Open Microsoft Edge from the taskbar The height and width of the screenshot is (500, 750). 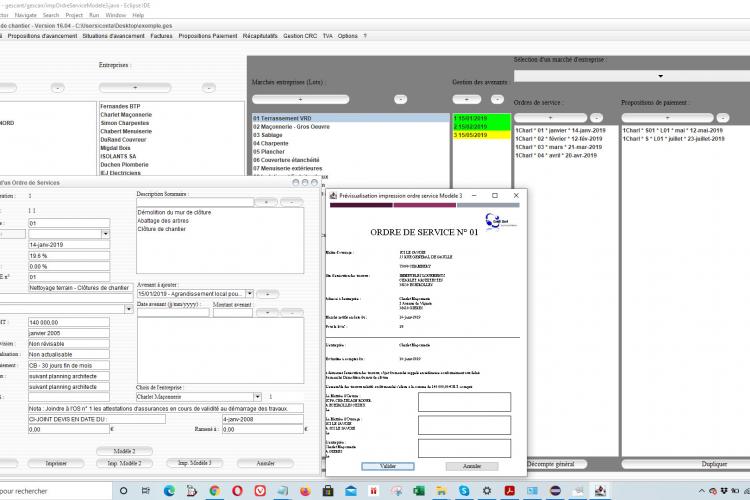[x=169, y=490]
